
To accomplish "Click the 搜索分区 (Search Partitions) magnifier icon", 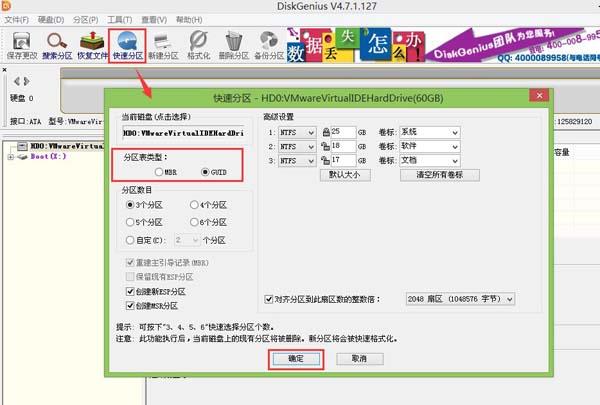I will (x=57, y=42).
